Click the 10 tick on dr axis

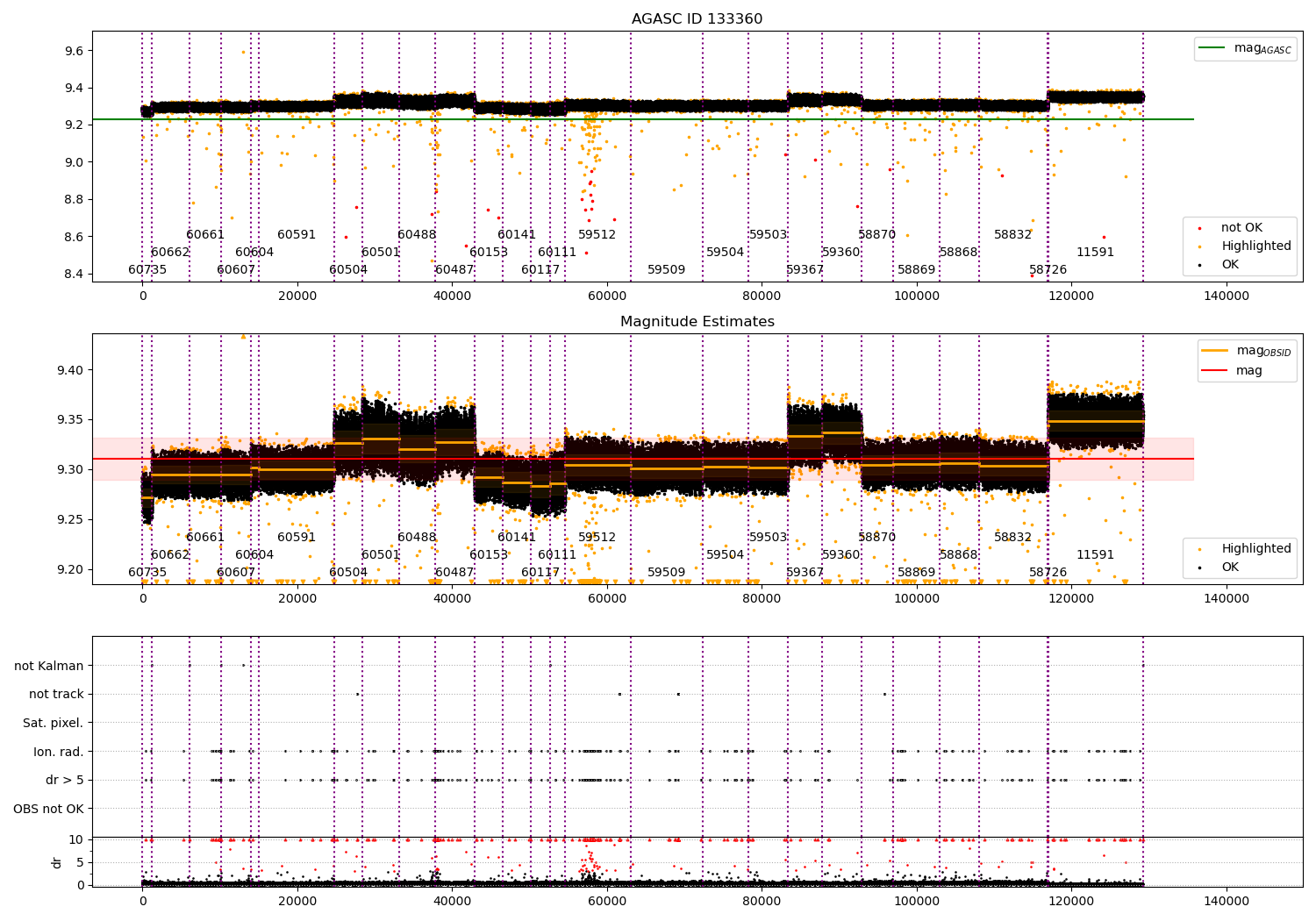pyautogui.click(x=76, y=839)
